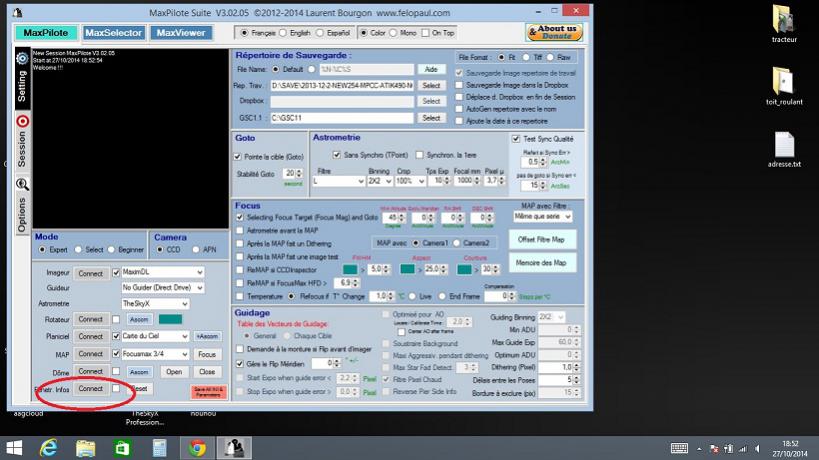819x460 pixels.
Task: Click the red Save All parameters button
Action: click(208, 392)
